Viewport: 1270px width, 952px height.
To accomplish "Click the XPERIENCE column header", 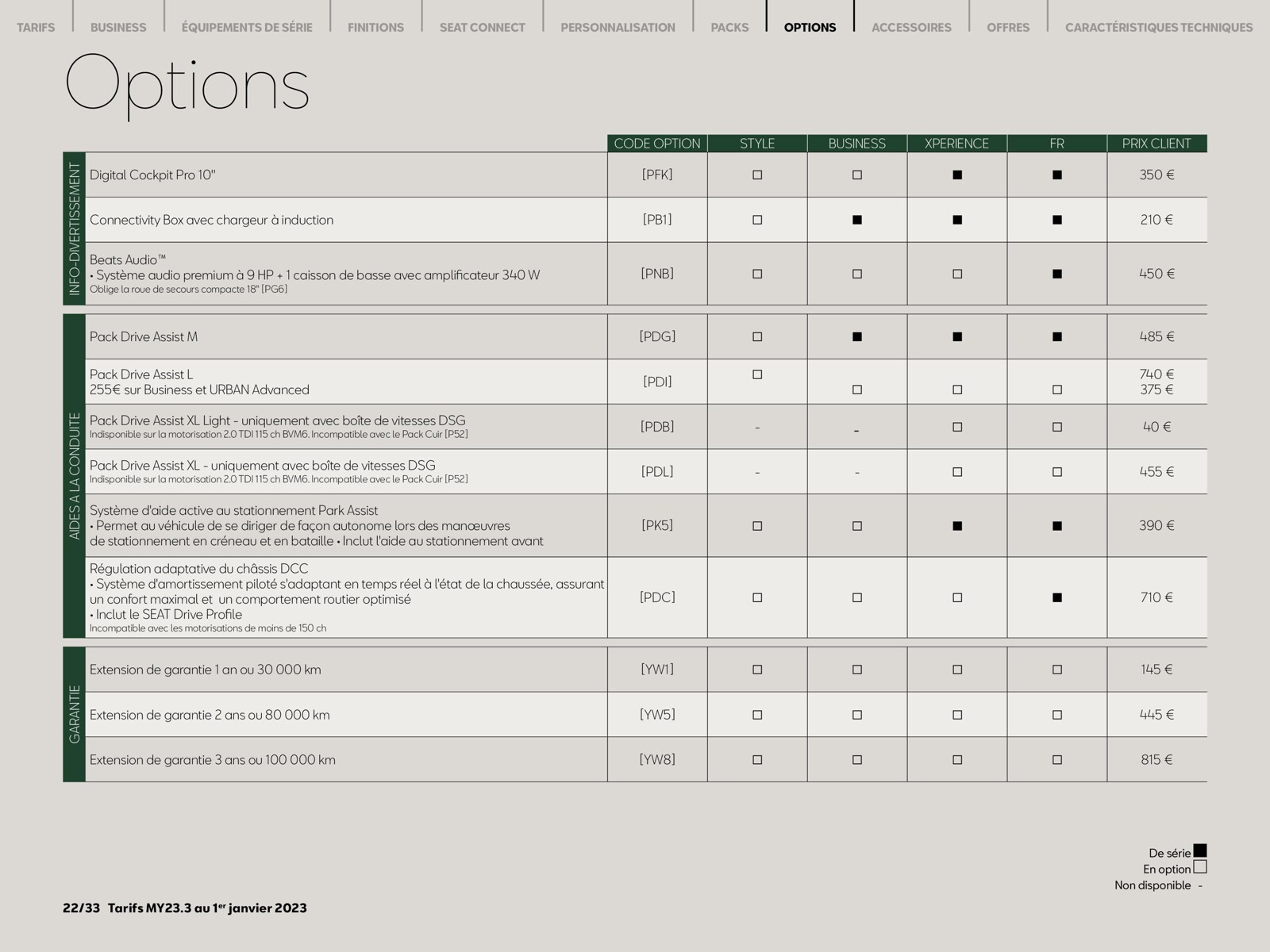I will click(957, 144).
